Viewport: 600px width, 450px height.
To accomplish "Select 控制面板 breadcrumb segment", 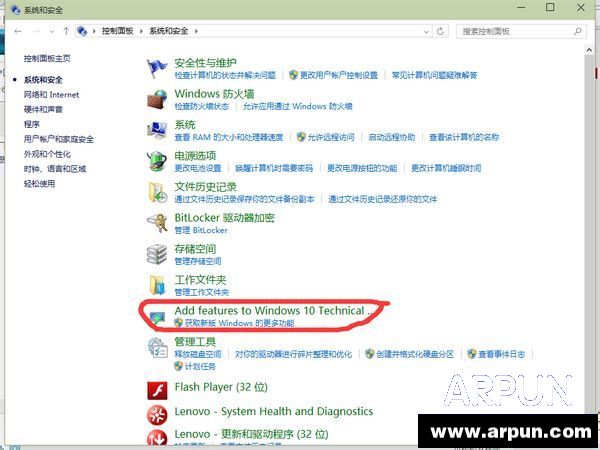I will pos(117,31).
